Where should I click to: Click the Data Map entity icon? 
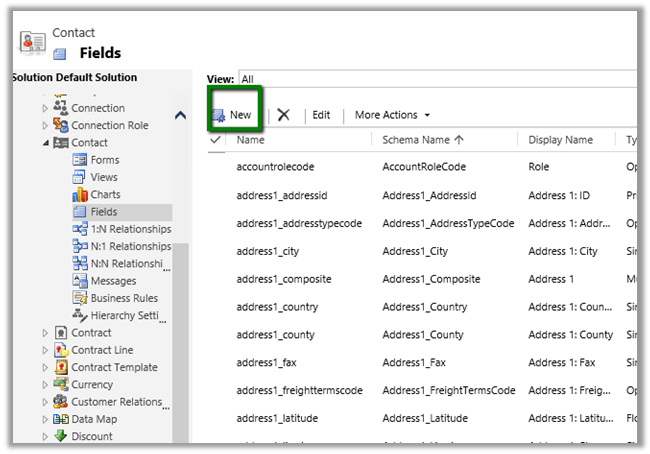(62, 419)
